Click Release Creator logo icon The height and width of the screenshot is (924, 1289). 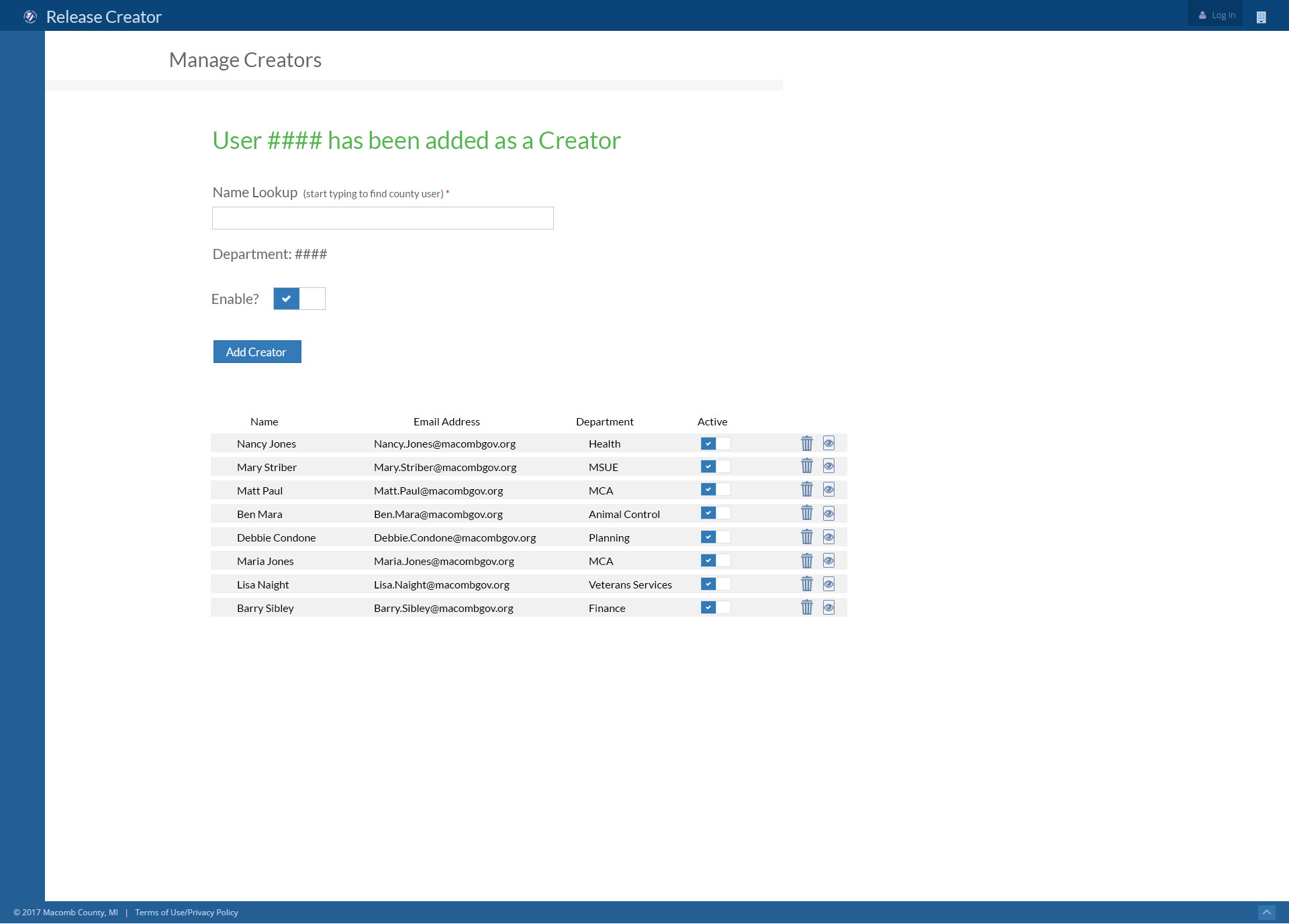pos(30,17)
